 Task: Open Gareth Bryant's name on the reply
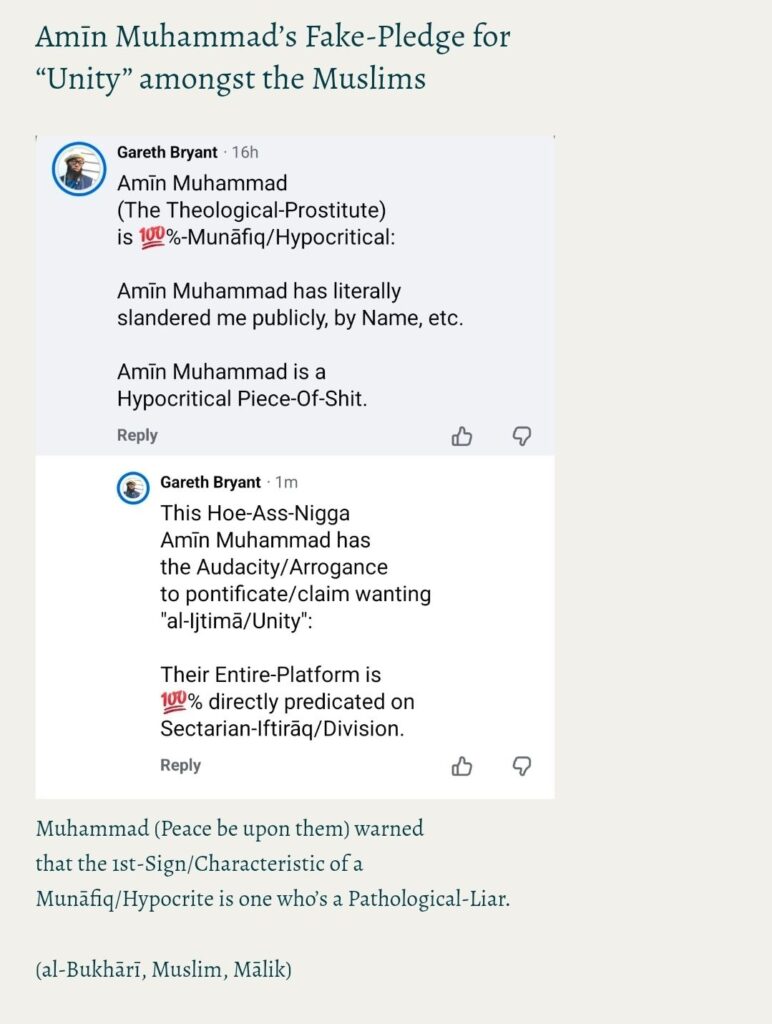pyautogui.click(x=210, y=482)
